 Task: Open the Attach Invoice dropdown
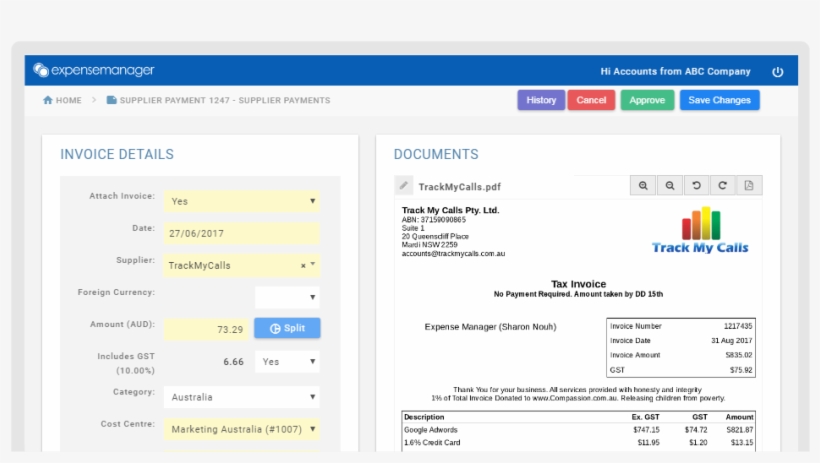242,201
